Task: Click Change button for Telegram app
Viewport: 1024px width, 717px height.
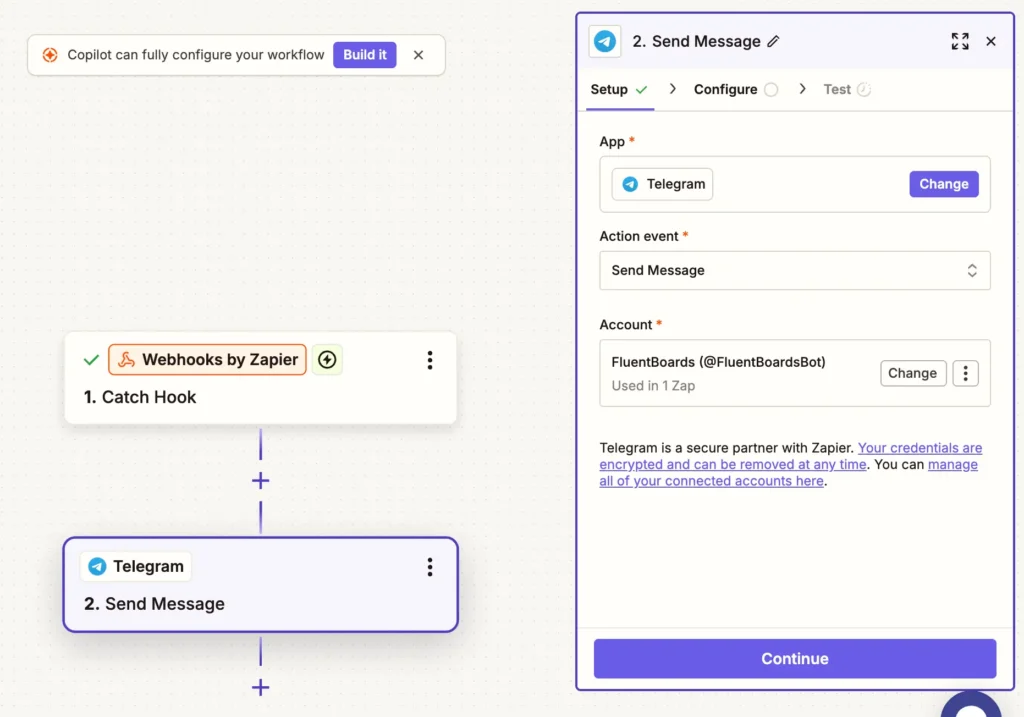Action: 943,184
